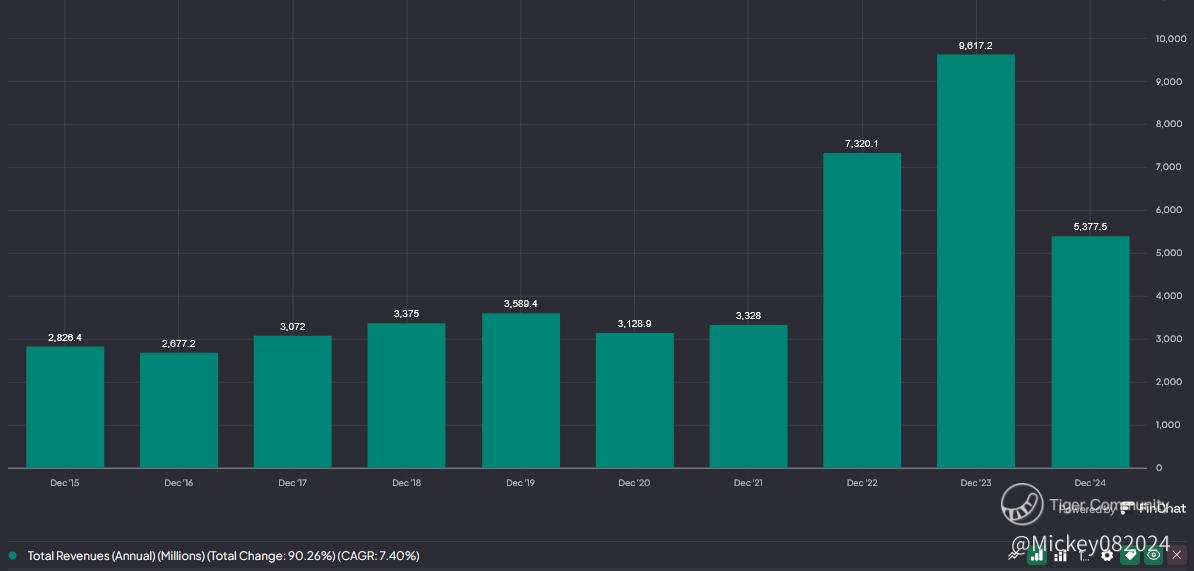Open the series settings gear icon
Image resolution: width=1194 pixels, height=571 pixels.
(x=1107, y=555)
